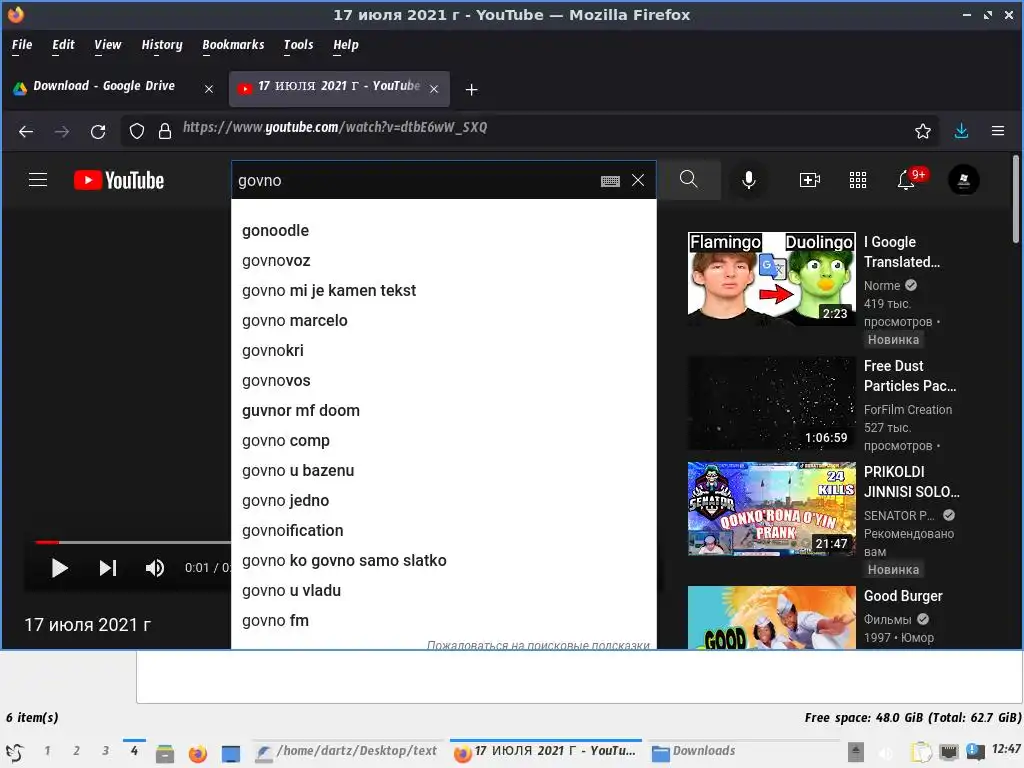This screenshot has height=768, width=1024.
Task: Go back with Firefox back arrow
Action: click(x=26, y=131)
